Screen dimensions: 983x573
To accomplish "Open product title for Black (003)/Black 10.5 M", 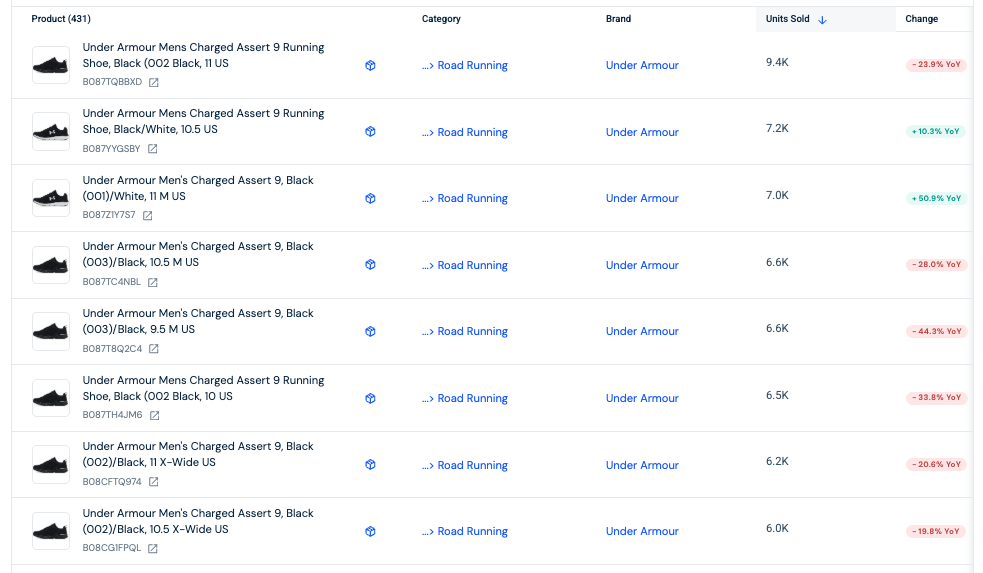I will click(198, 254).
